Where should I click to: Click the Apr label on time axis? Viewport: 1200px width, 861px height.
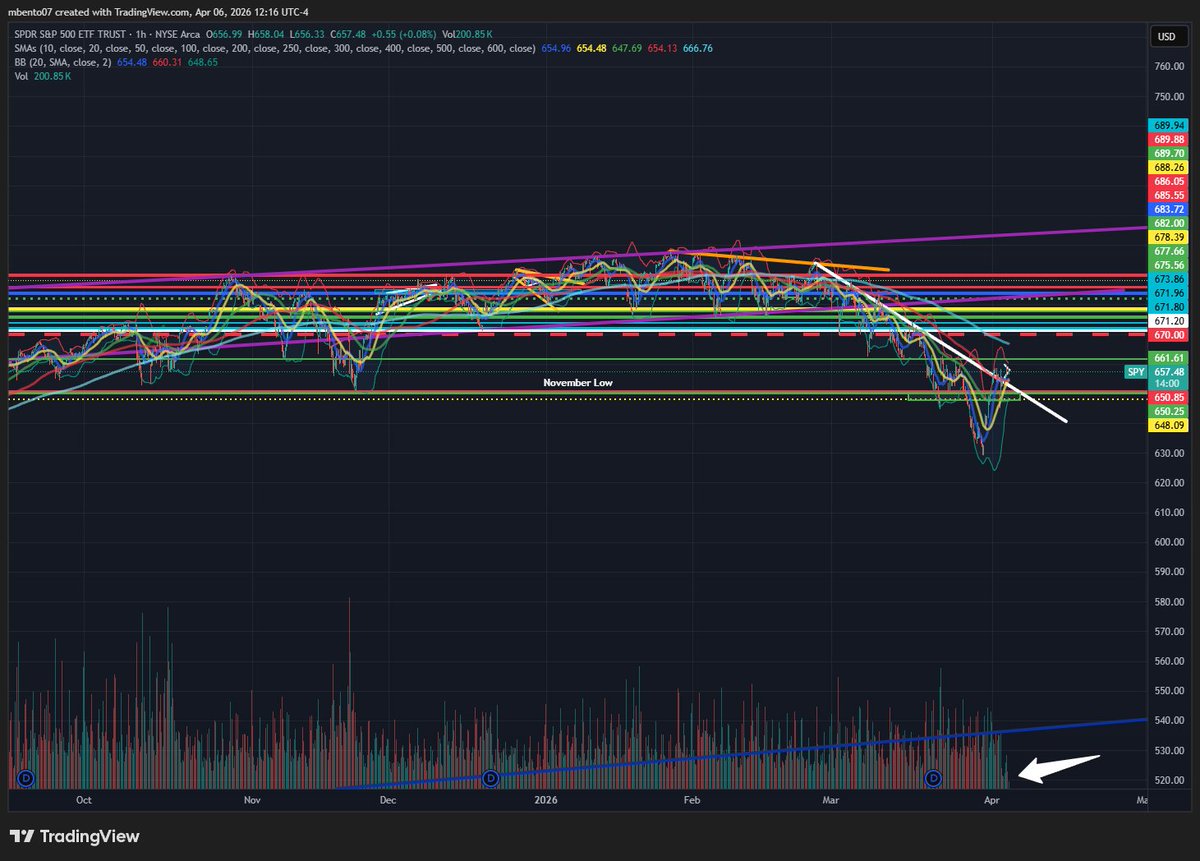[x=991, y=800]
